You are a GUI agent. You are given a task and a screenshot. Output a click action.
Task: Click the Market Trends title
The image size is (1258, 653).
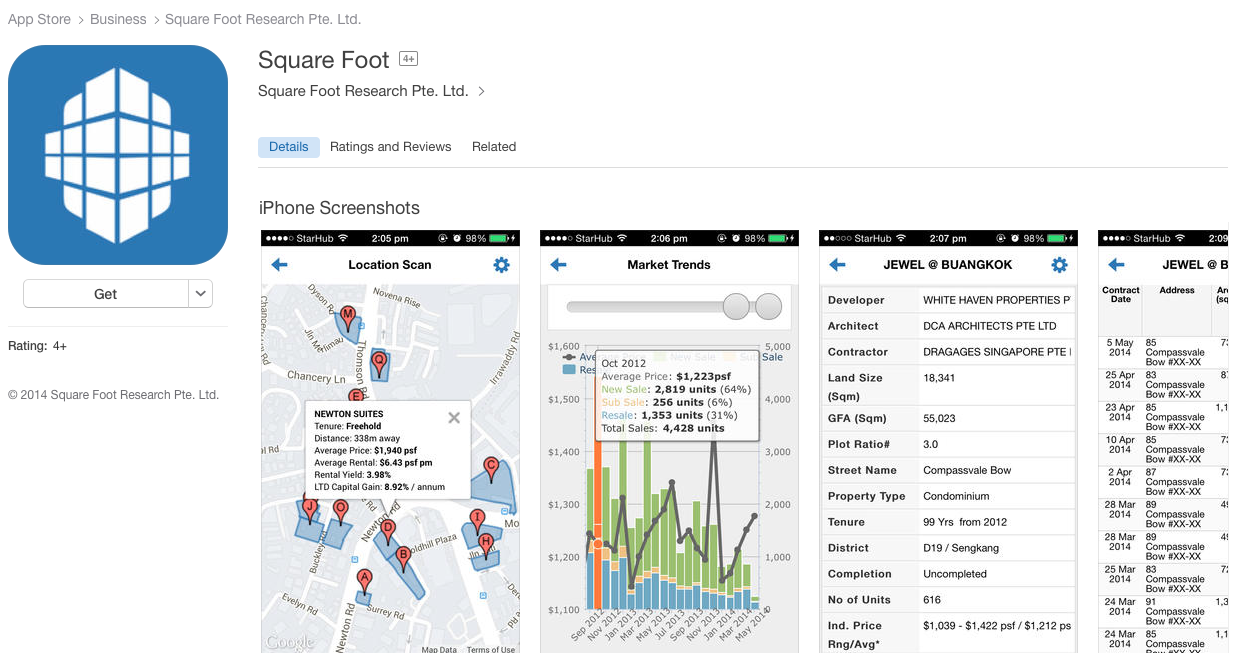pyautogui.click(x=669, y=265)
